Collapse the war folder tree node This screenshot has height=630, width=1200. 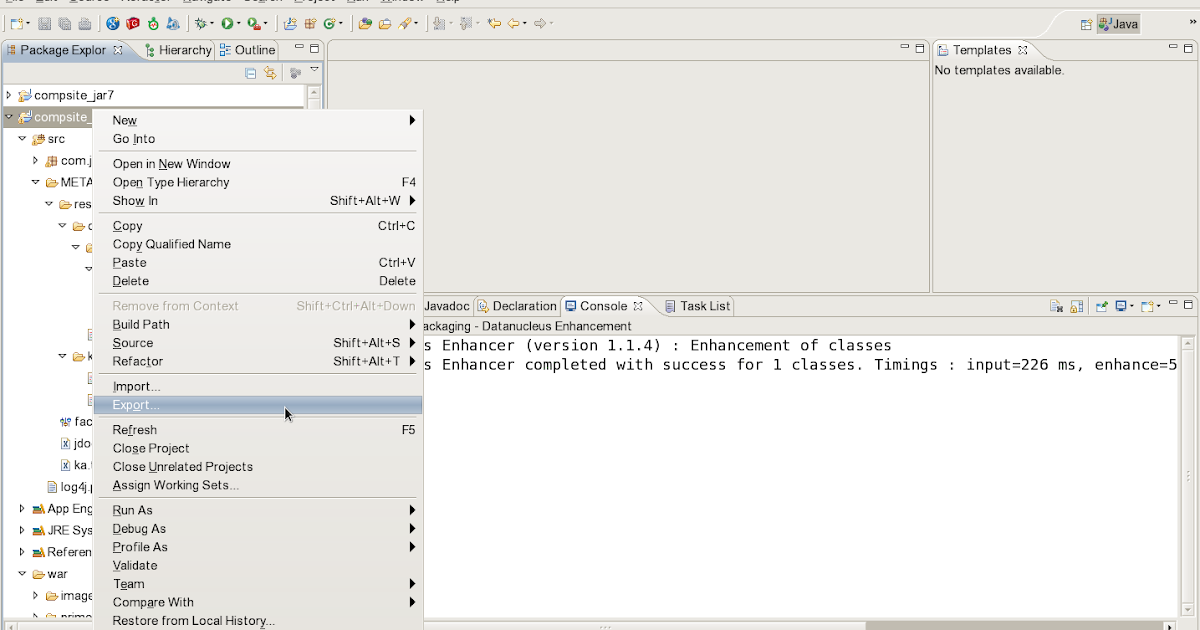22,574
